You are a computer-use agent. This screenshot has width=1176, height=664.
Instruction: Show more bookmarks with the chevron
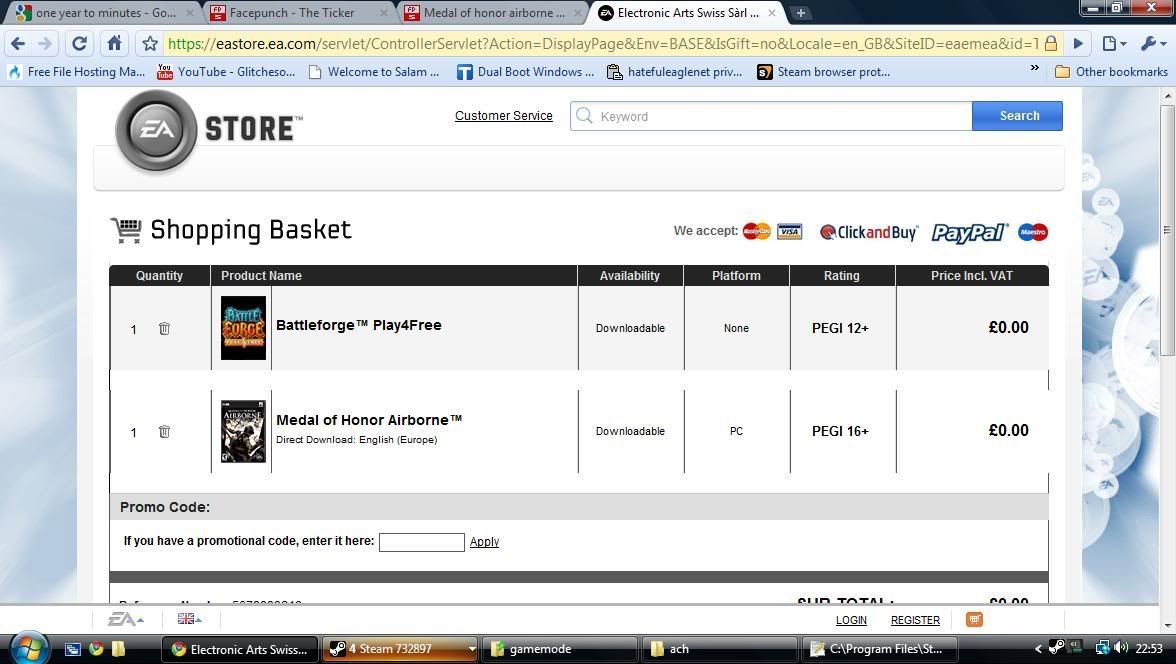(1035, 68)
